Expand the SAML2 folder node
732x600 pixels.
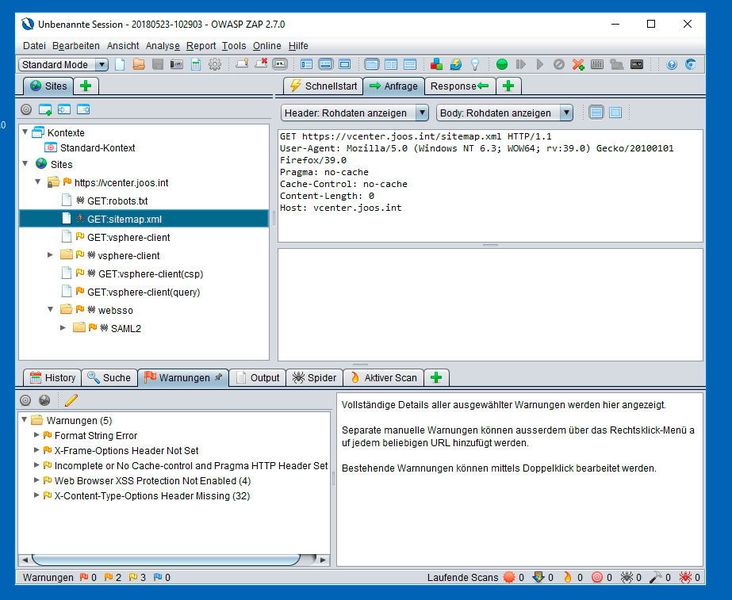pyautogui.click(x=63, y=328)
